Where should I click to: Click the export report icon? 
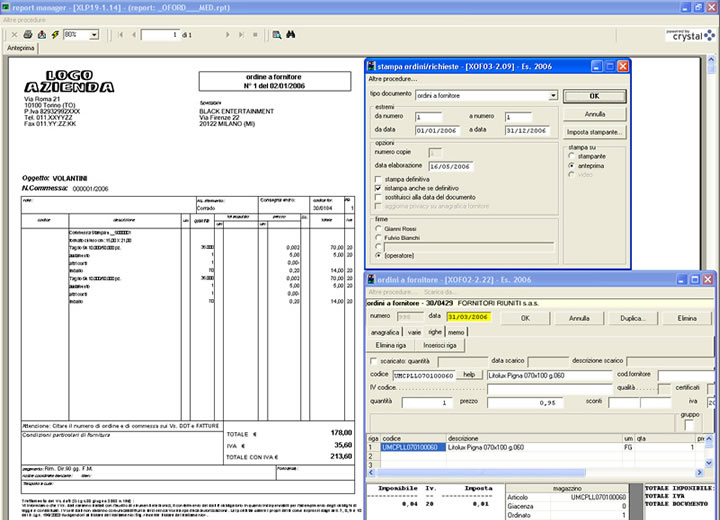click(41, 34)
